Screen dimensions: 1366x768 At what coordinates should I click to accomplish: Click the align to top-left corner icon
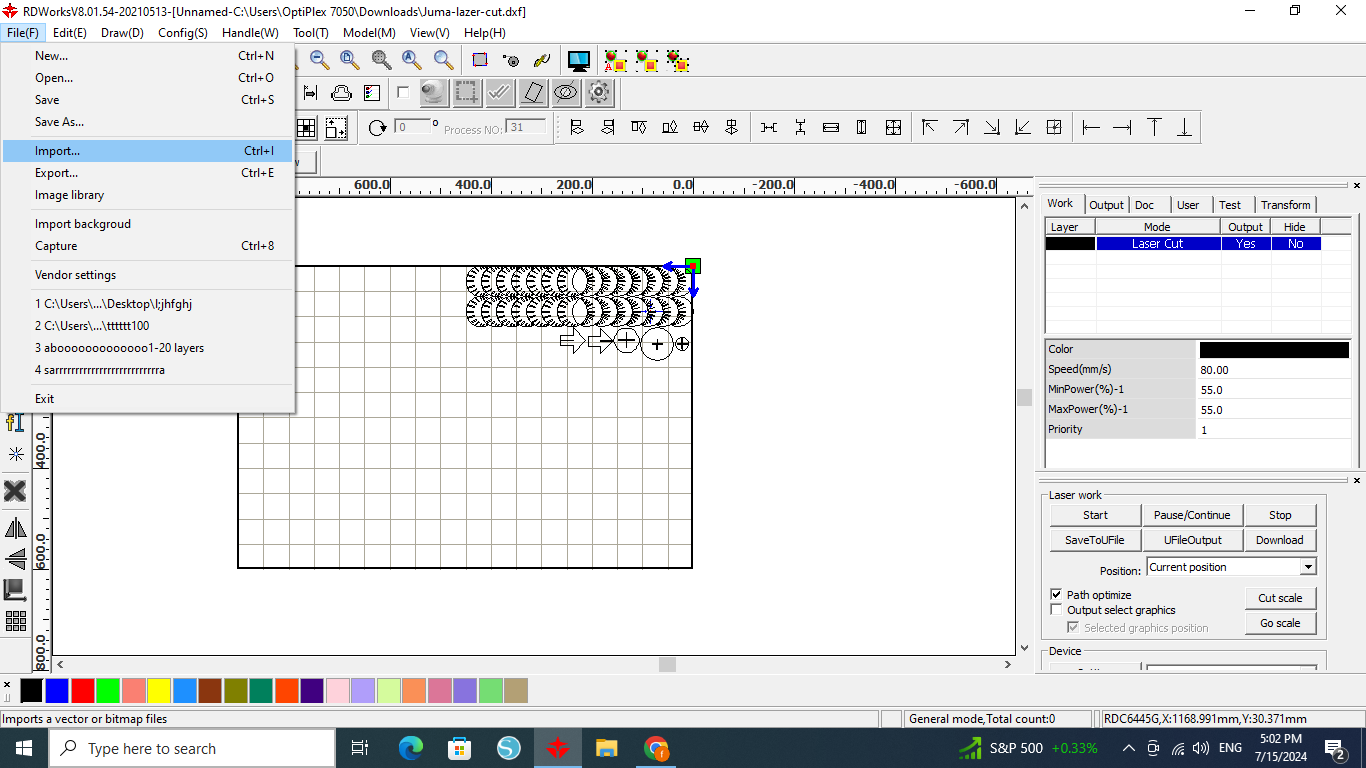pos(929,127)
